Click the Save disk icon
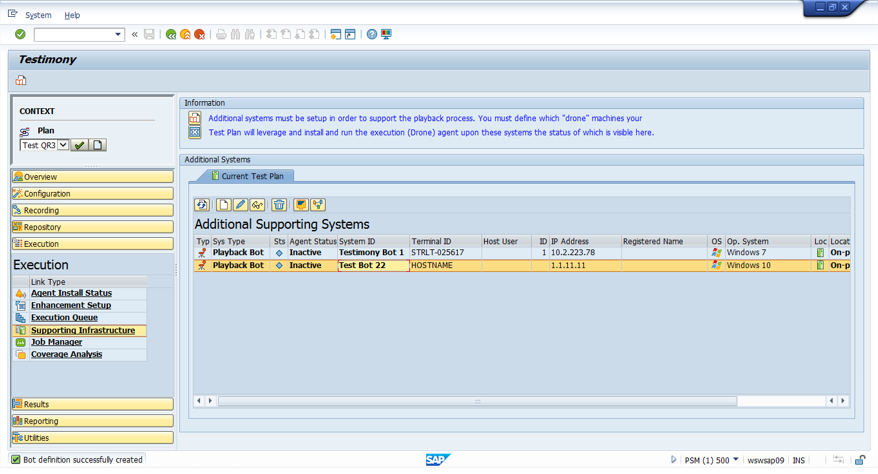Screen dimensions: 878x474 pyautogui.click(x=149, y=35)
